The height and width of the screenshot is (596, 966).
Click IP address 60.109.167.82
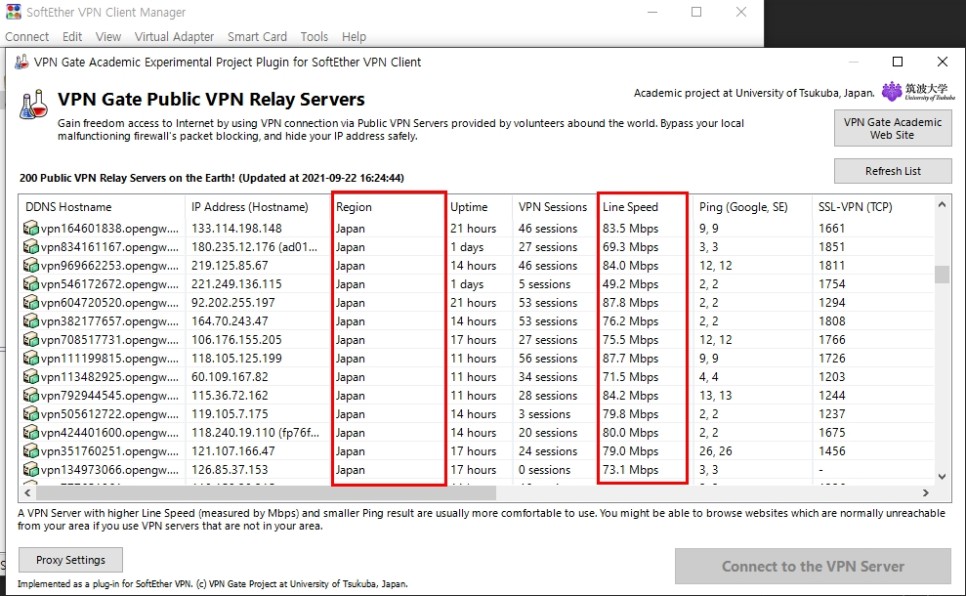pyautogui.click(x=230, y=377)
